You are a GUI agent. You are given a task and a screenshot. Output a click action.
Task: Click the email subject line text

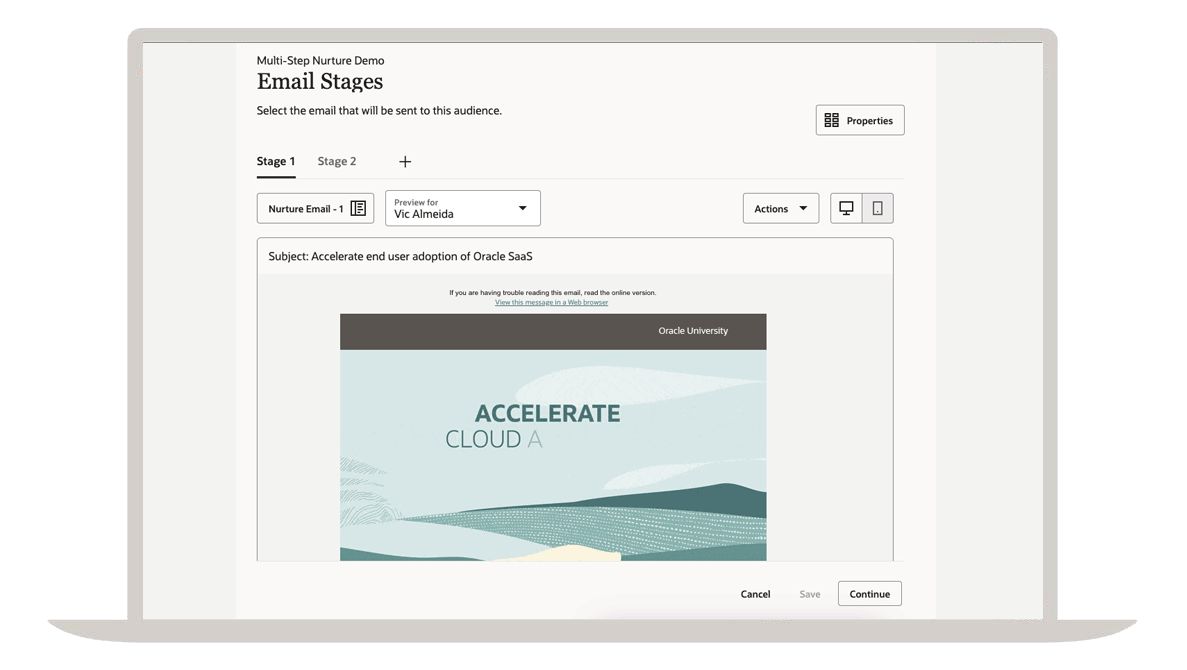400,257
